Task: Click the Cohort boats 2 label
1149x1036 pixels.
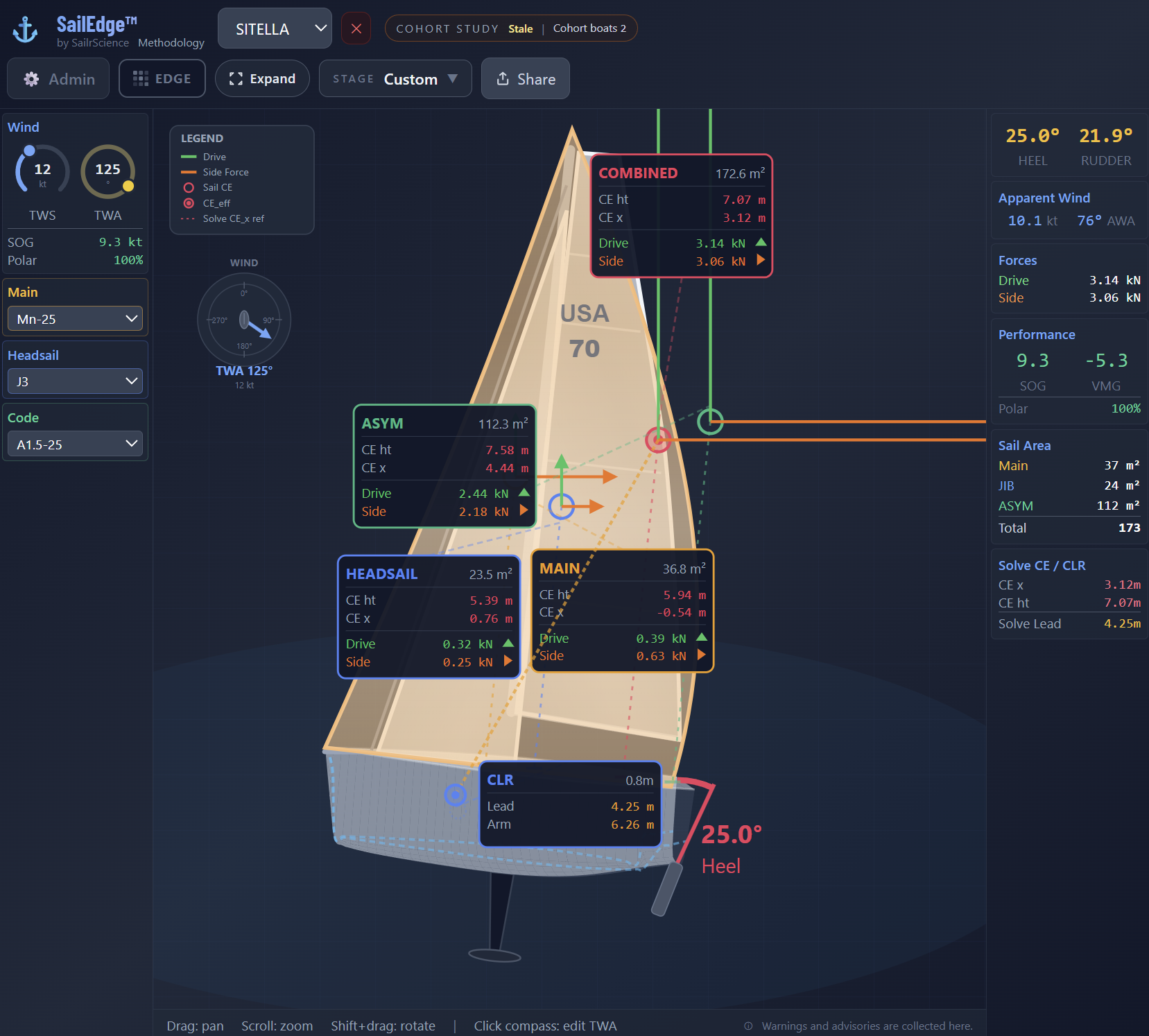Action: point(589,28)
